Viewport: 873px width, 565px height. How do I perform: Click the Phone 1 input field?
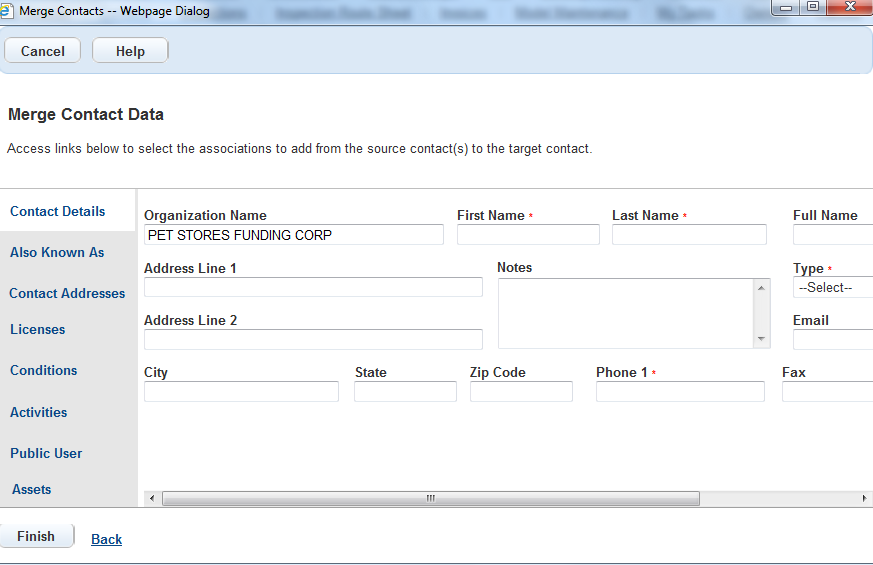click(680, 392)
